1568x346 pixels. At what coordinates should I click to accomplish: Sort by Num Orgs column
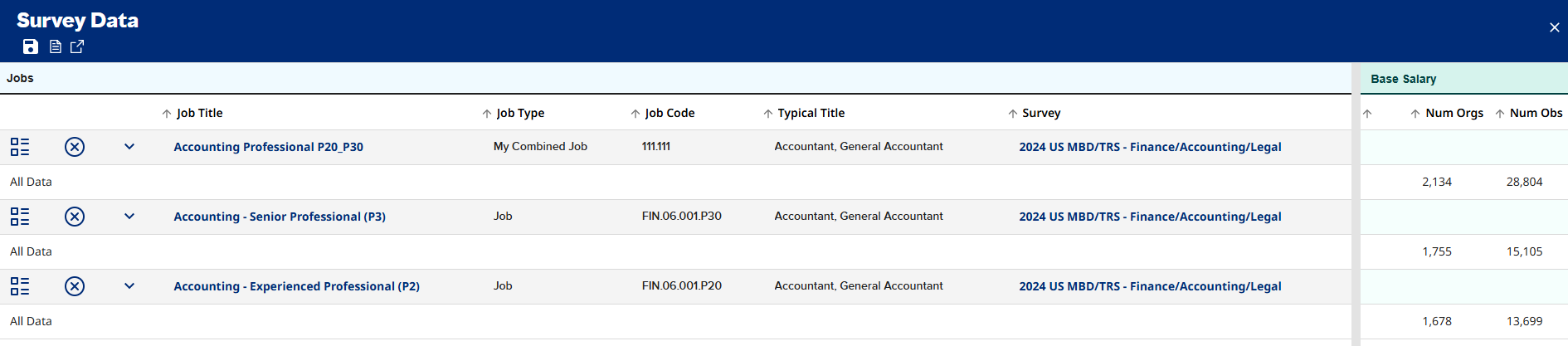click(x=1454, y=113)
